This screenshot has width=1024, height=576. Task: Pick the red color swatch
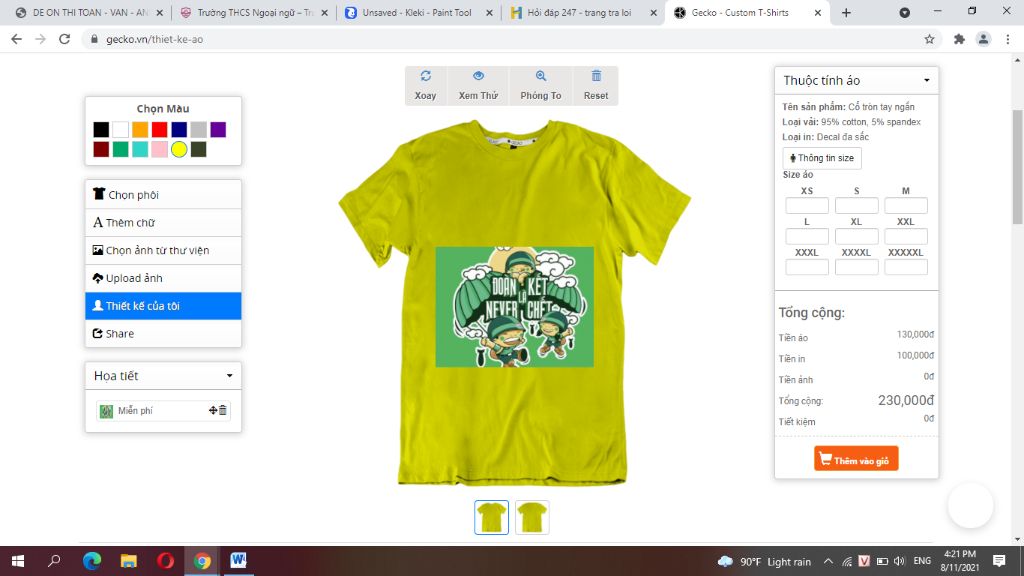click(x=160, y=129)
